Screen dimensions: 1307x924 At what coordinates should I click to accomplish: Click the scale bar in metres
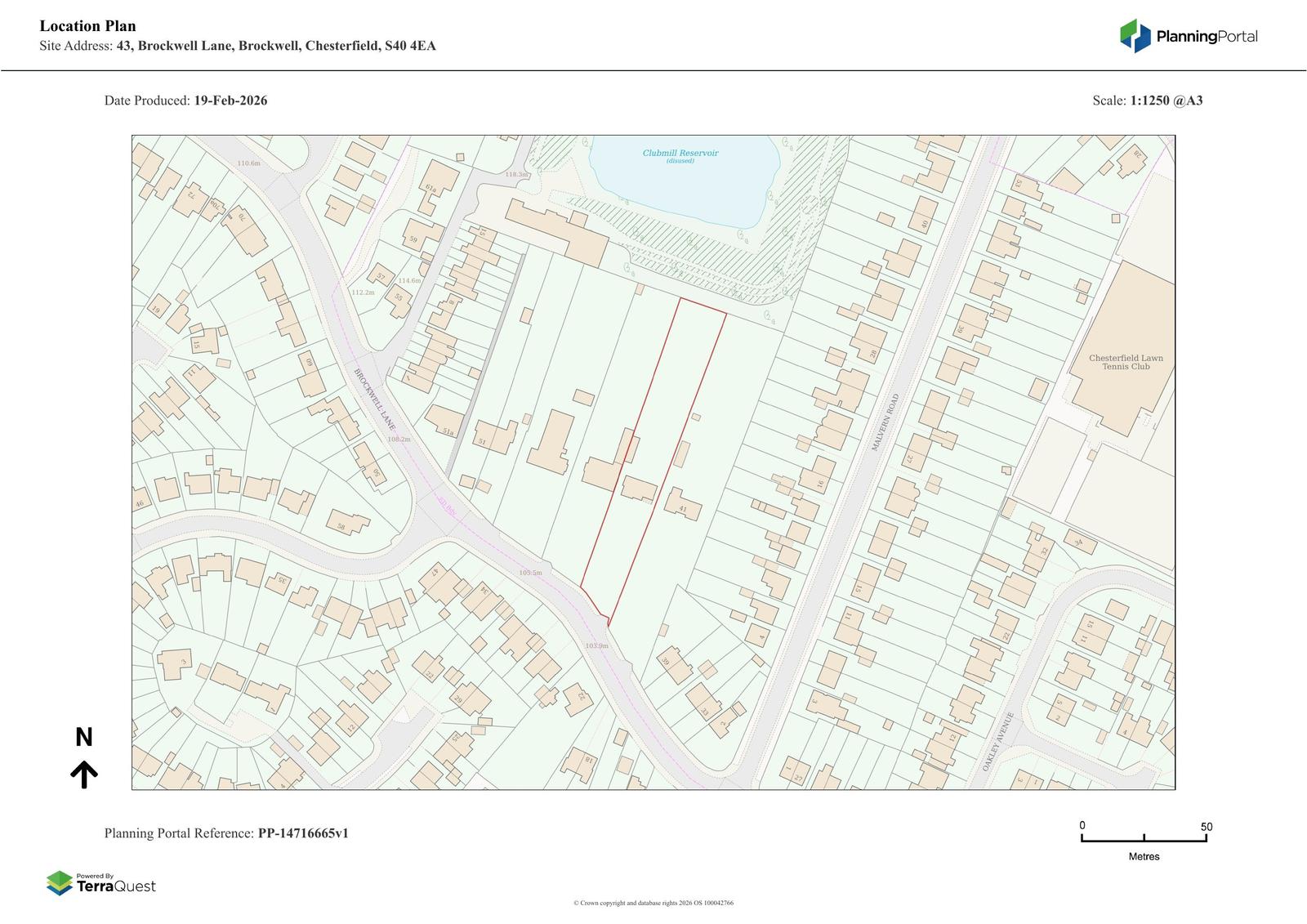(x=1144, y=837)
